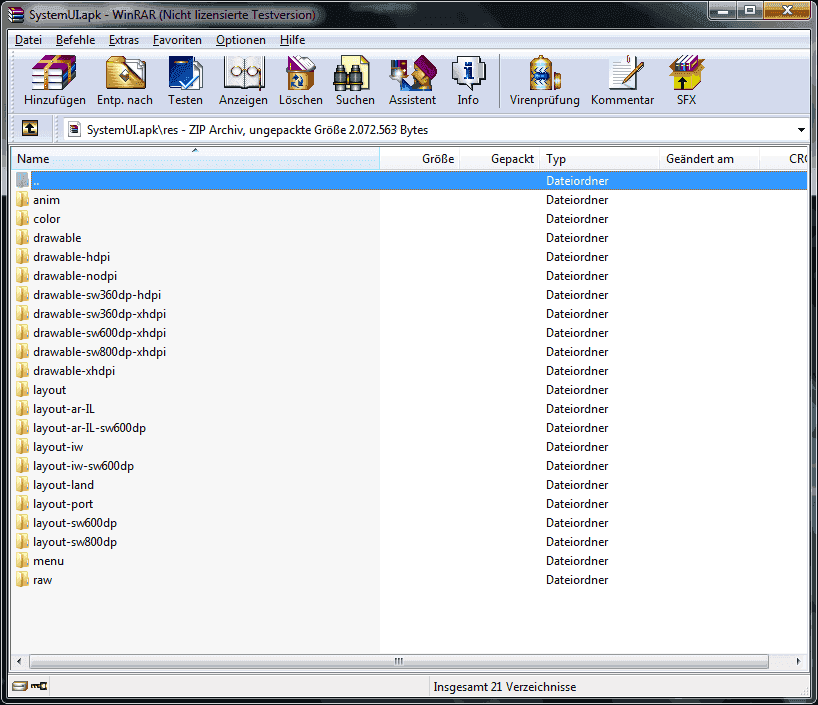Screen dimensions: 818x705
Task: Click the disk drive icon in status bar
Action: pyautogui.click(x=20, y=686)
